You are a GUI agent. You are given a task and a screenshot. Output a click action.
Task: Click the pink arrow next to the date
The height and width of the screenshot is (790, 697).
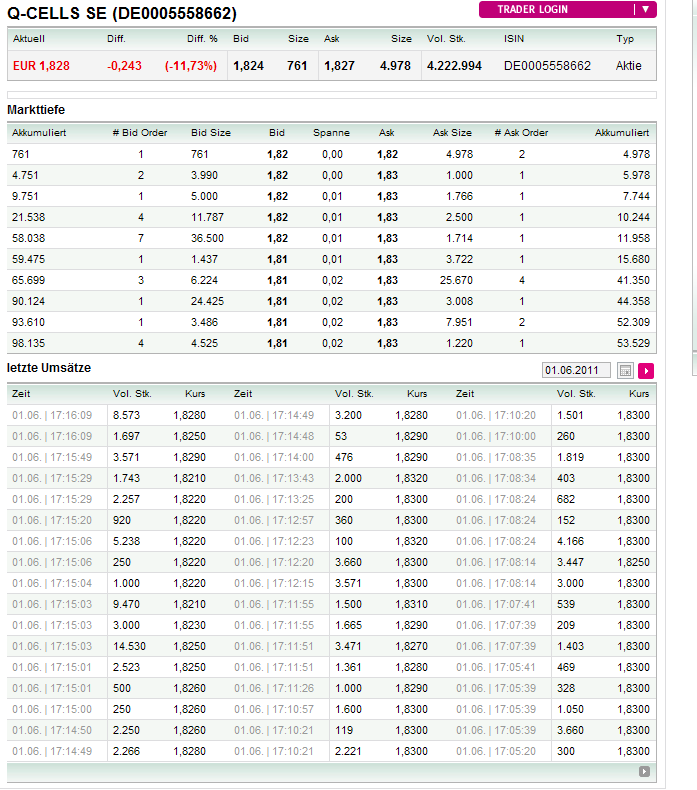(646, 371)
